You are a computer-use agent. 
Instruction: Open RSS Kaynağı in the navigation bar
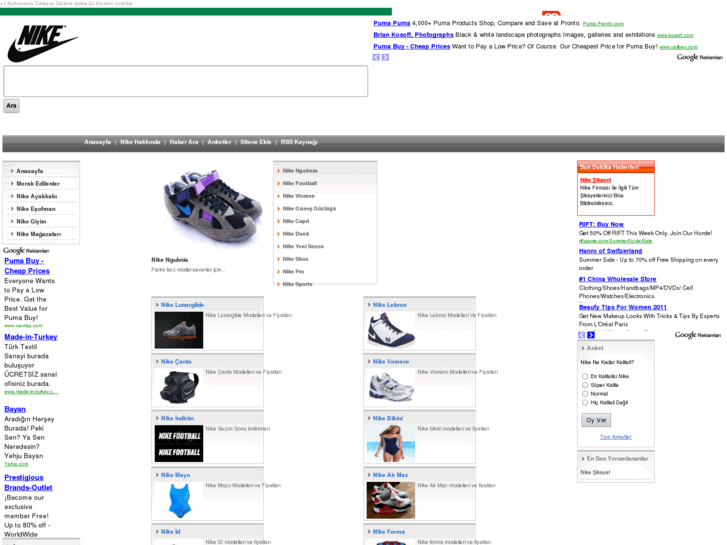coord(299,142)
